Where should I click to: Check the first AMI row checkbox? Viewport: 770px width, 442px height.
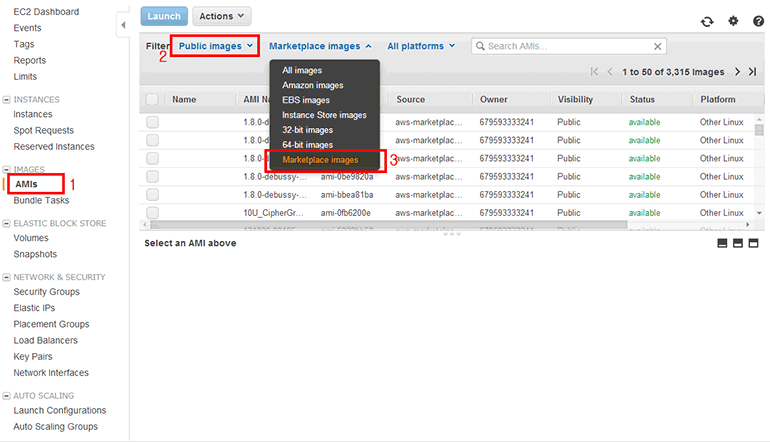tap(152, 122)
